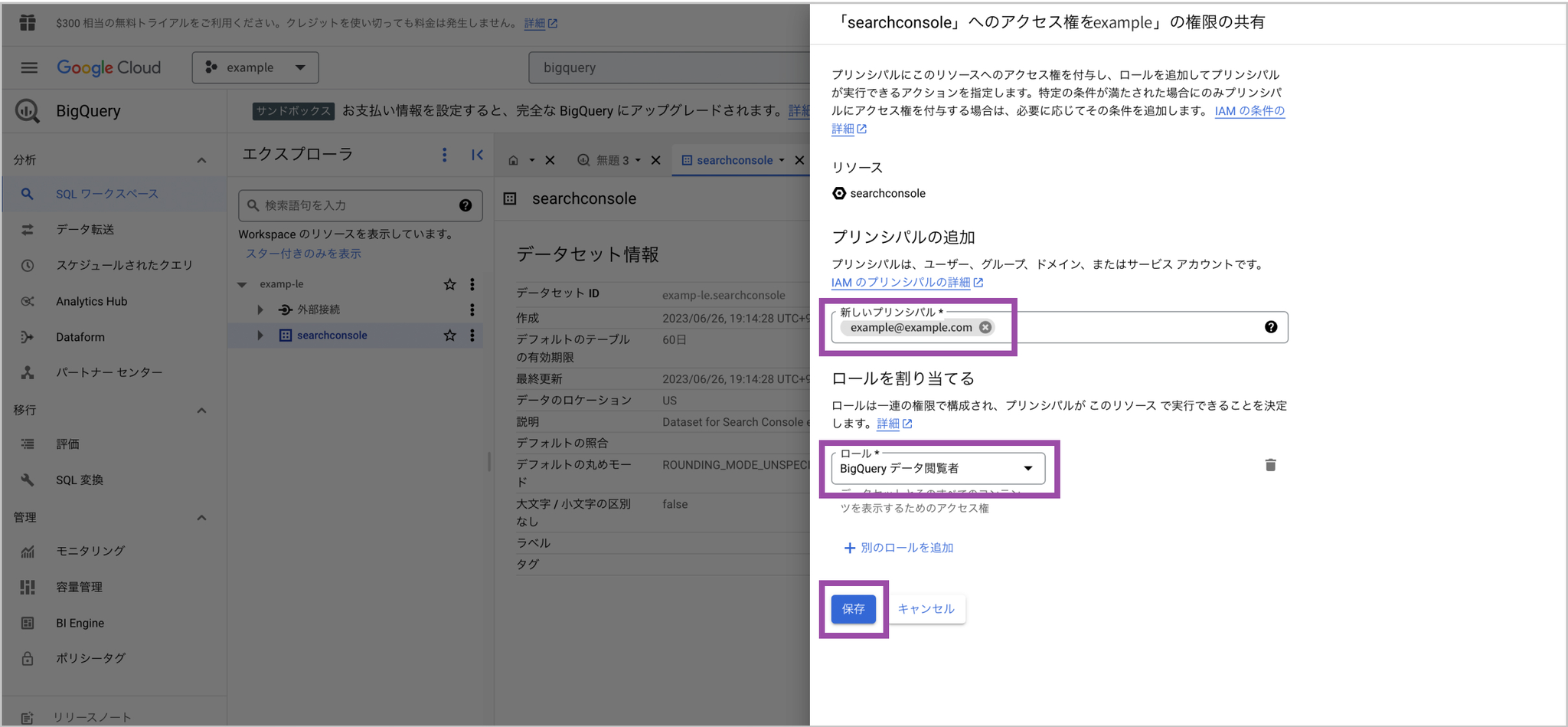Open BI Engine in sidebar
Viewport: 1568px width, 727px height.
(115, 623)
